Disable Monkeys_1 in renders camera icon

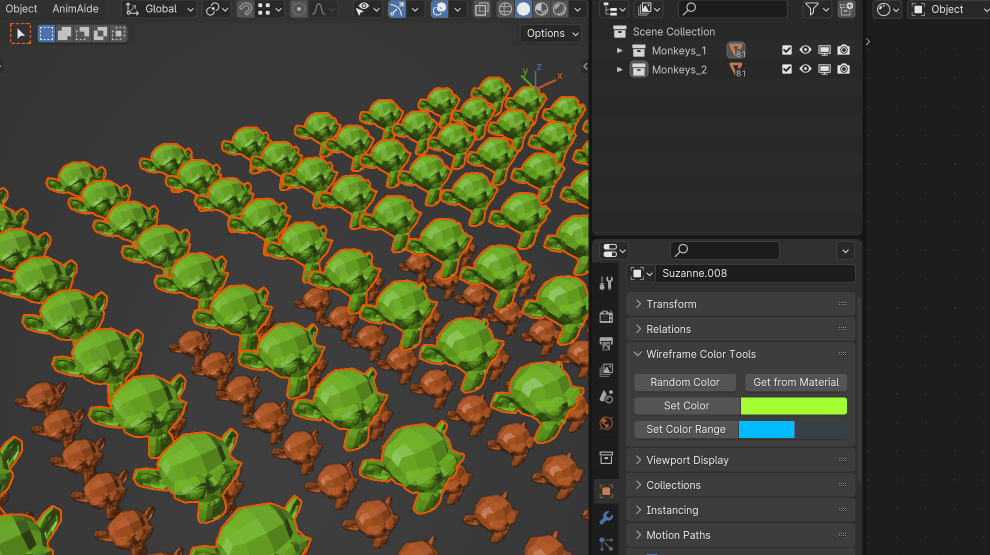pyautogui.click(x=844, y=50)
